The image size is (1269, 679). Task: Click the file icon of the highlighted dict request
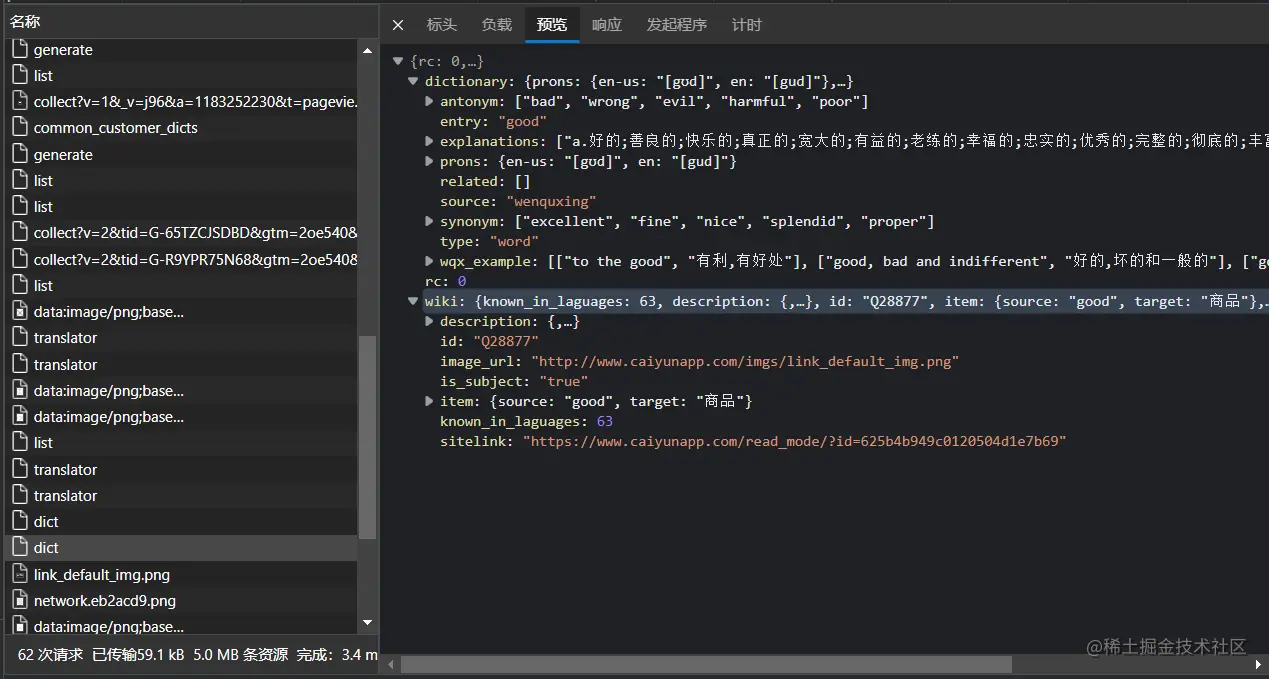coord(20,547)
